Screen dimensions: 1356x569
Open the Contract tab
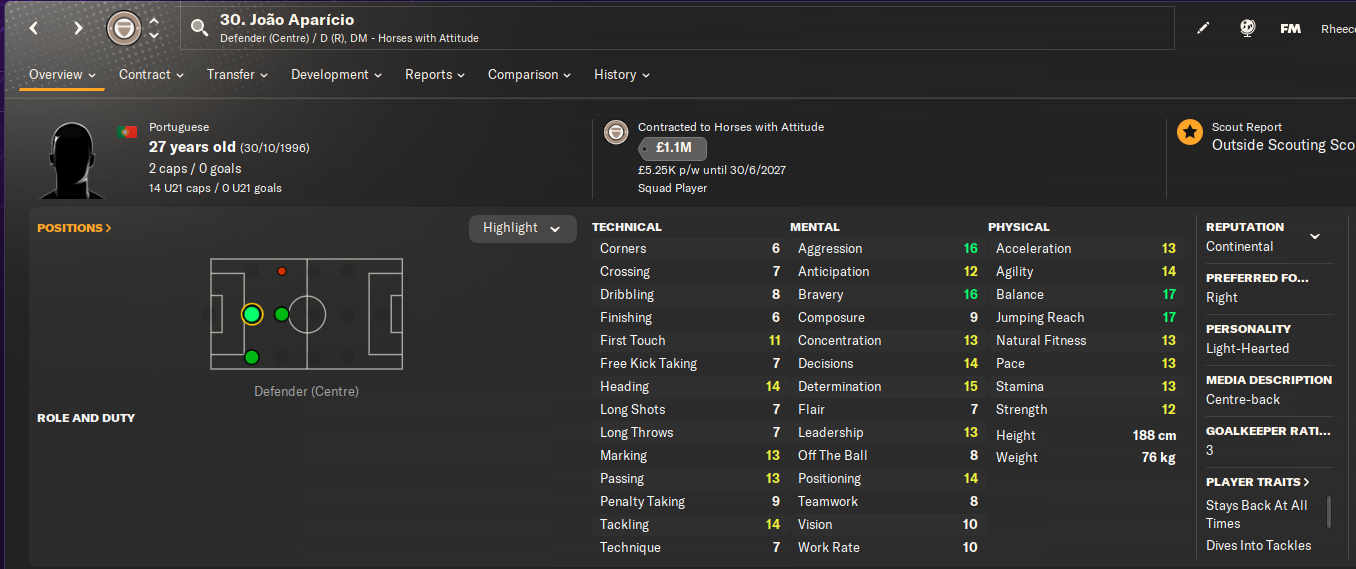pyautogui.click(x=151, y=75)
